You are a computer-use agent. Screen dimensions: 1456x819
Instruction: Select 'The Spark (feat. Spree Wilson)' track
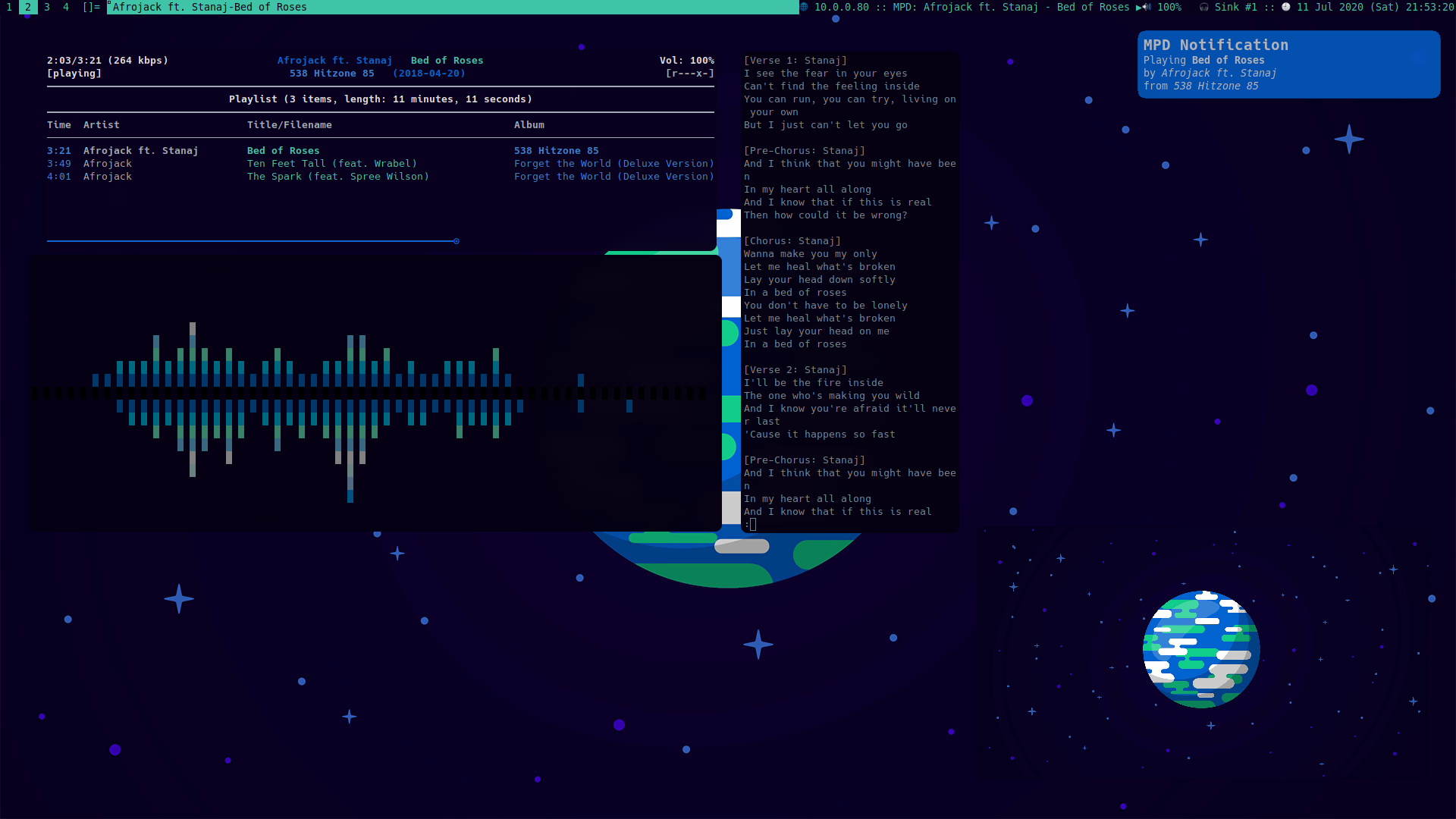(x=338, y=176)
